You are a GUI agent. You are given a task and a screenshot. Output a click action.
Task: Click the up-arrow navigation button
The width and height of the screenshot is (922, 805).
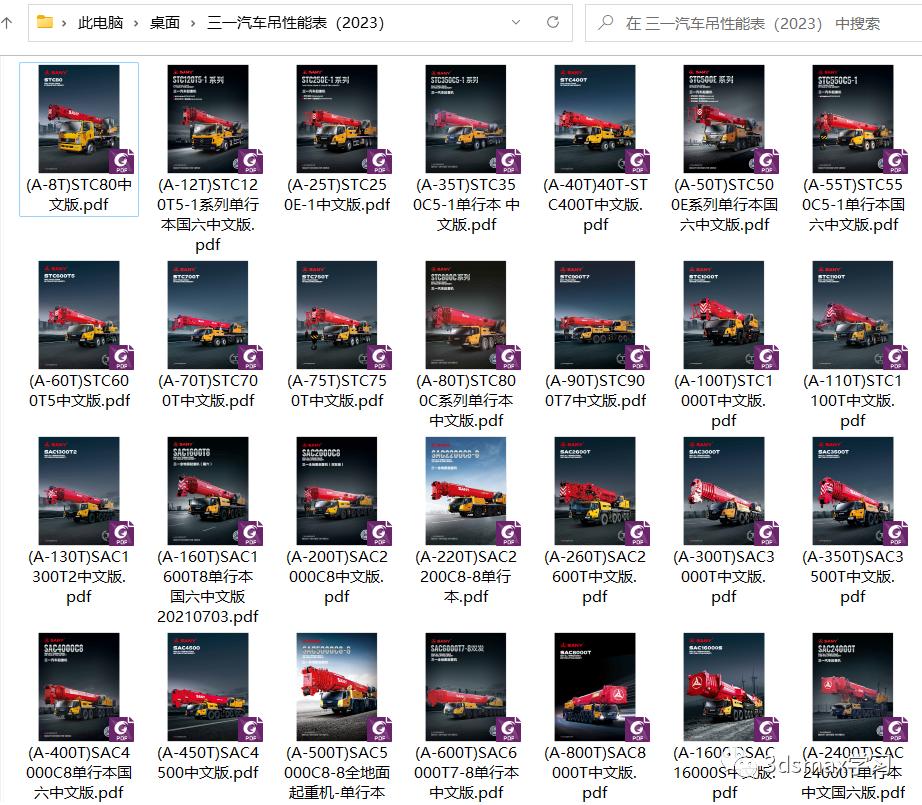pos(7,23)
